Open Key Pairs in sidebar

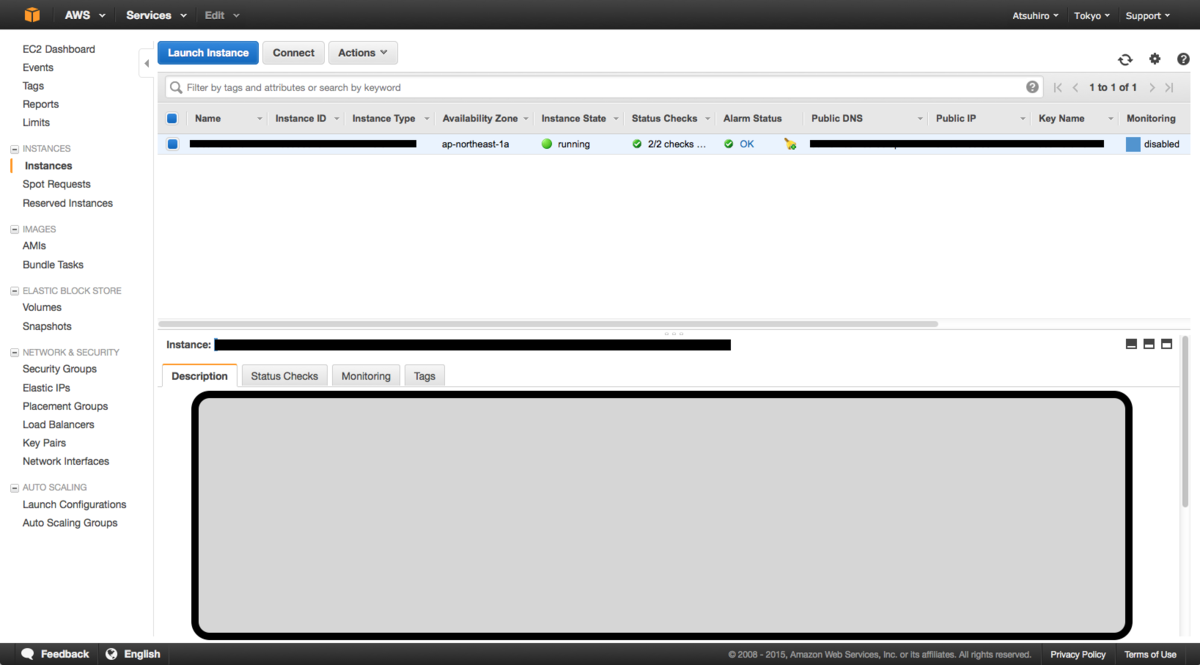(x=44, y=443)
